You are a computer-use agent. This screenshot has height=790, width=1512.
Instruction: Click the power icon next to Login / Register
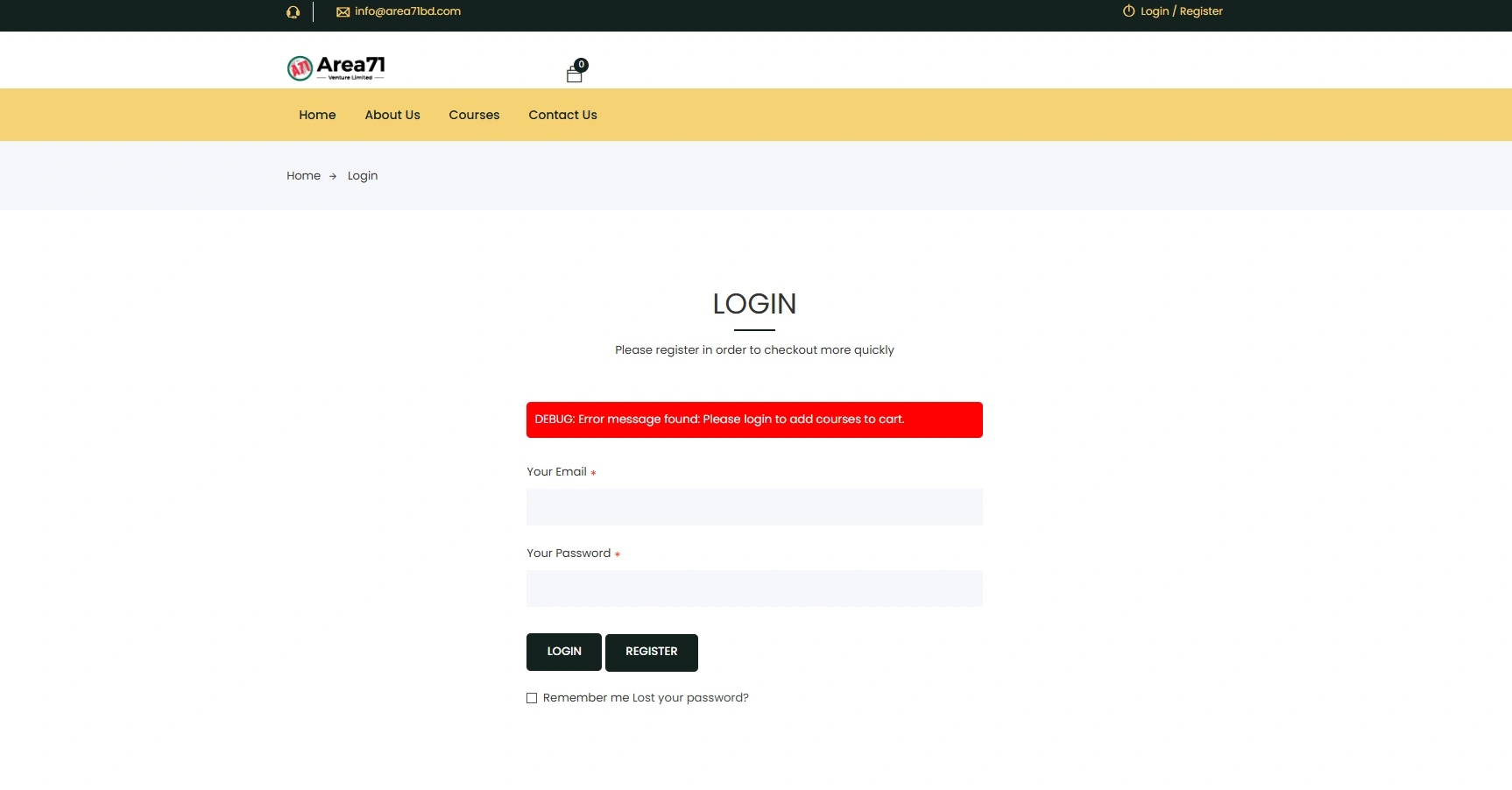point(1127,11)
